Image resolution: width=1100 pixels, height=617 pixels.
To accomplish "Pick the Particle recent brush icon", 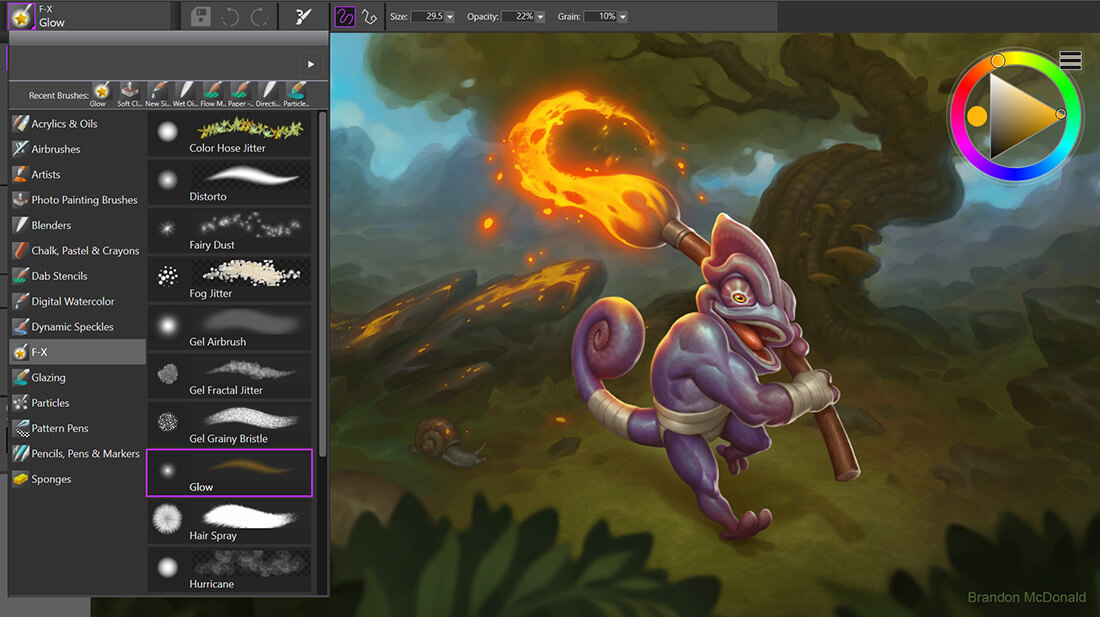I will click(295, 94).
